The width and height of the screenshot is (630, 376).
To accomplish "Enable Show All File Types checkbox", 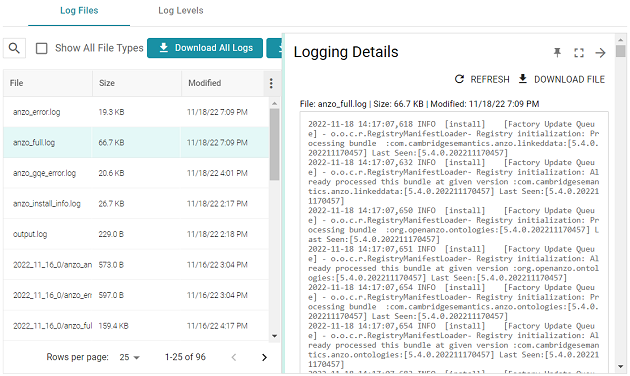I will (42, 49).
